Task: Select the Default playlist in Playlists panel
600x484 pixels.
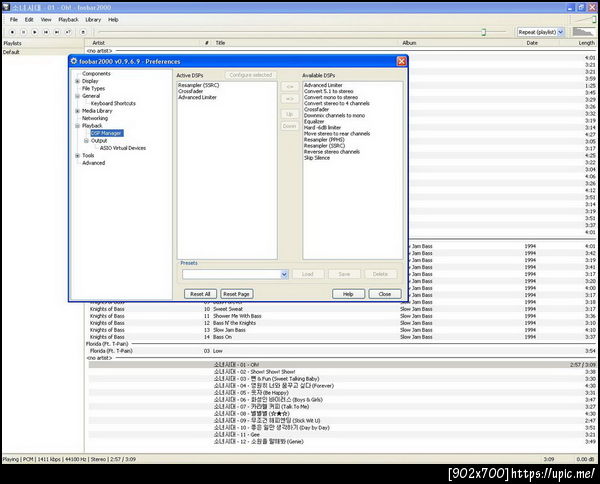Action: (11, 52)
